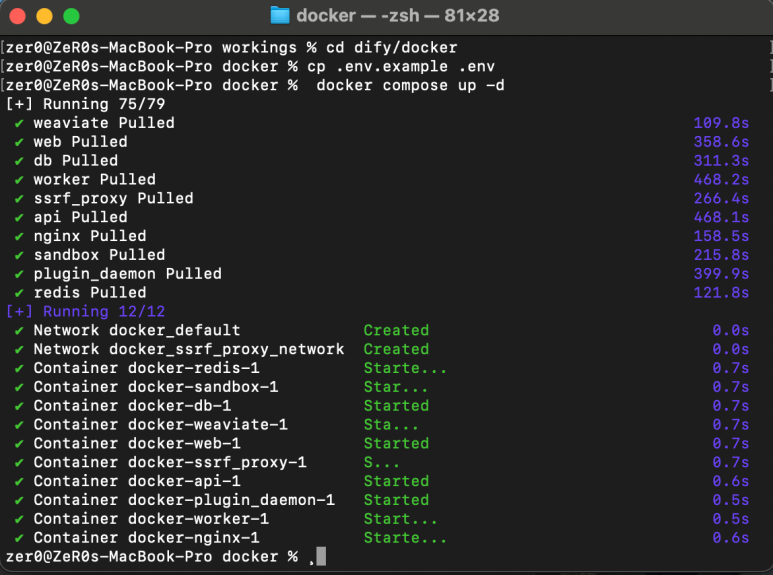Click checkmark beside Network docker_default
The height and width of the screenshot is (575, 773).
19,331
